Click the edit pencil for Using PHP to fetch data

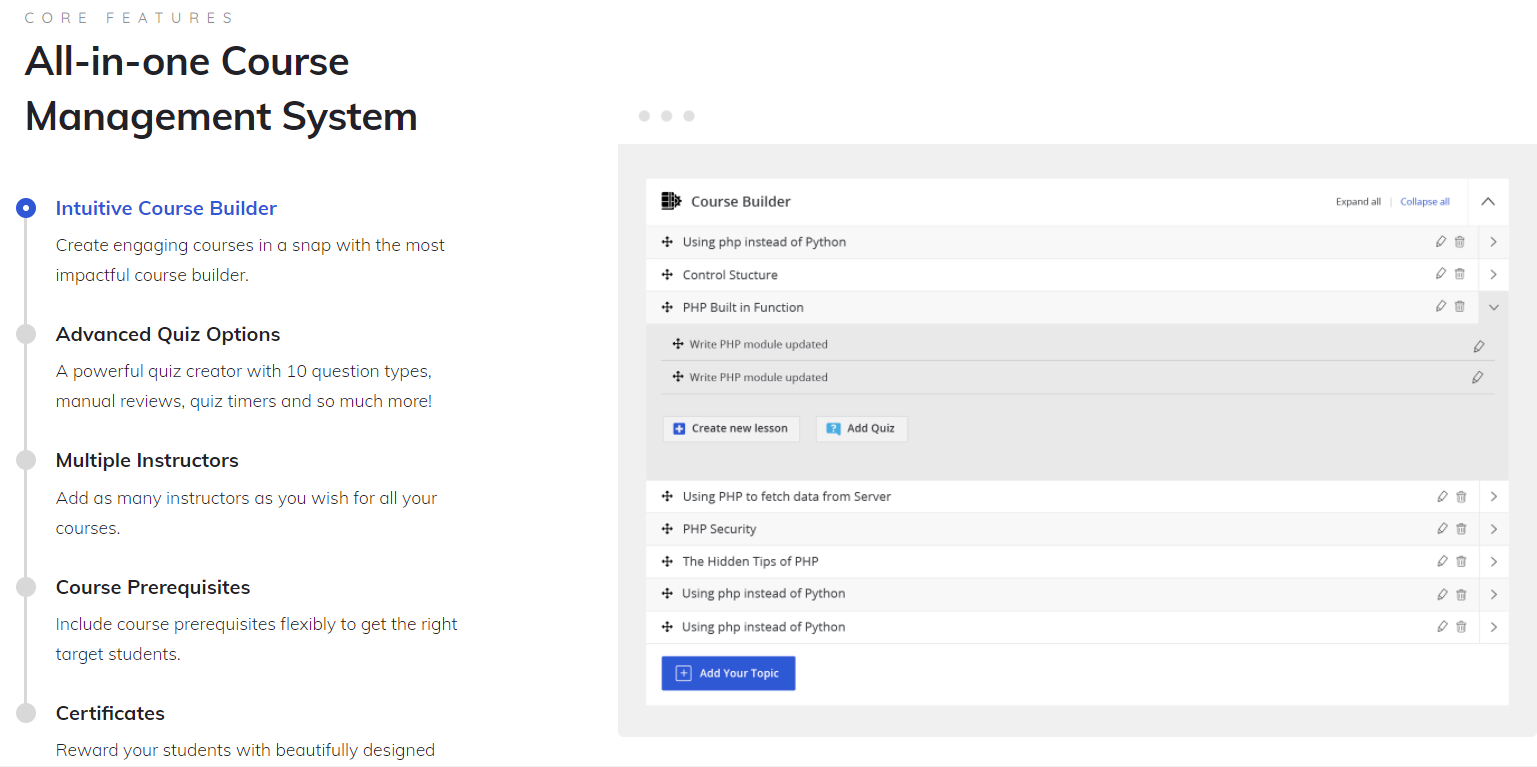tap(1441, 496)
